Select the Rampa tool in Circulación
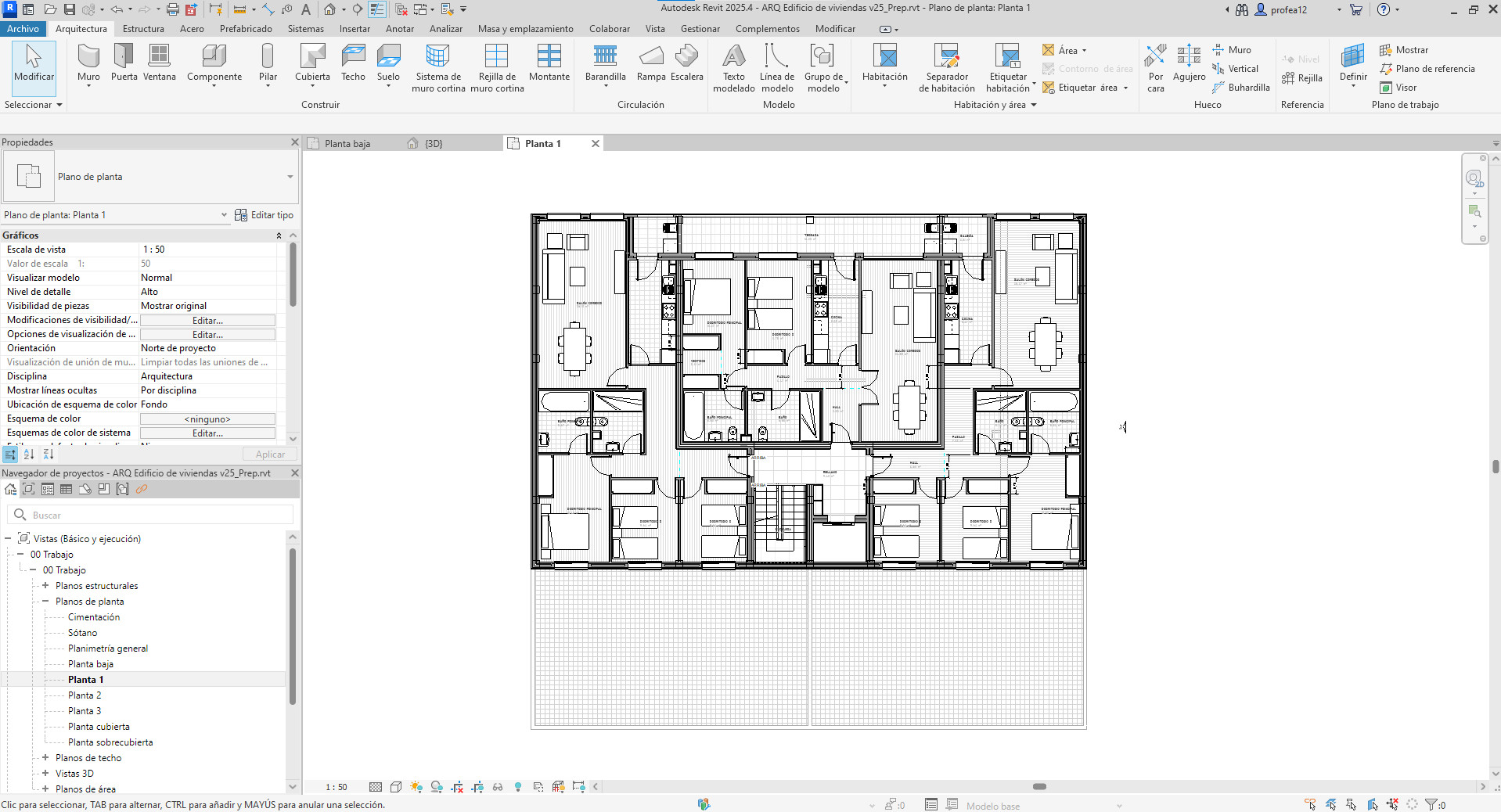 coord(650,63)
